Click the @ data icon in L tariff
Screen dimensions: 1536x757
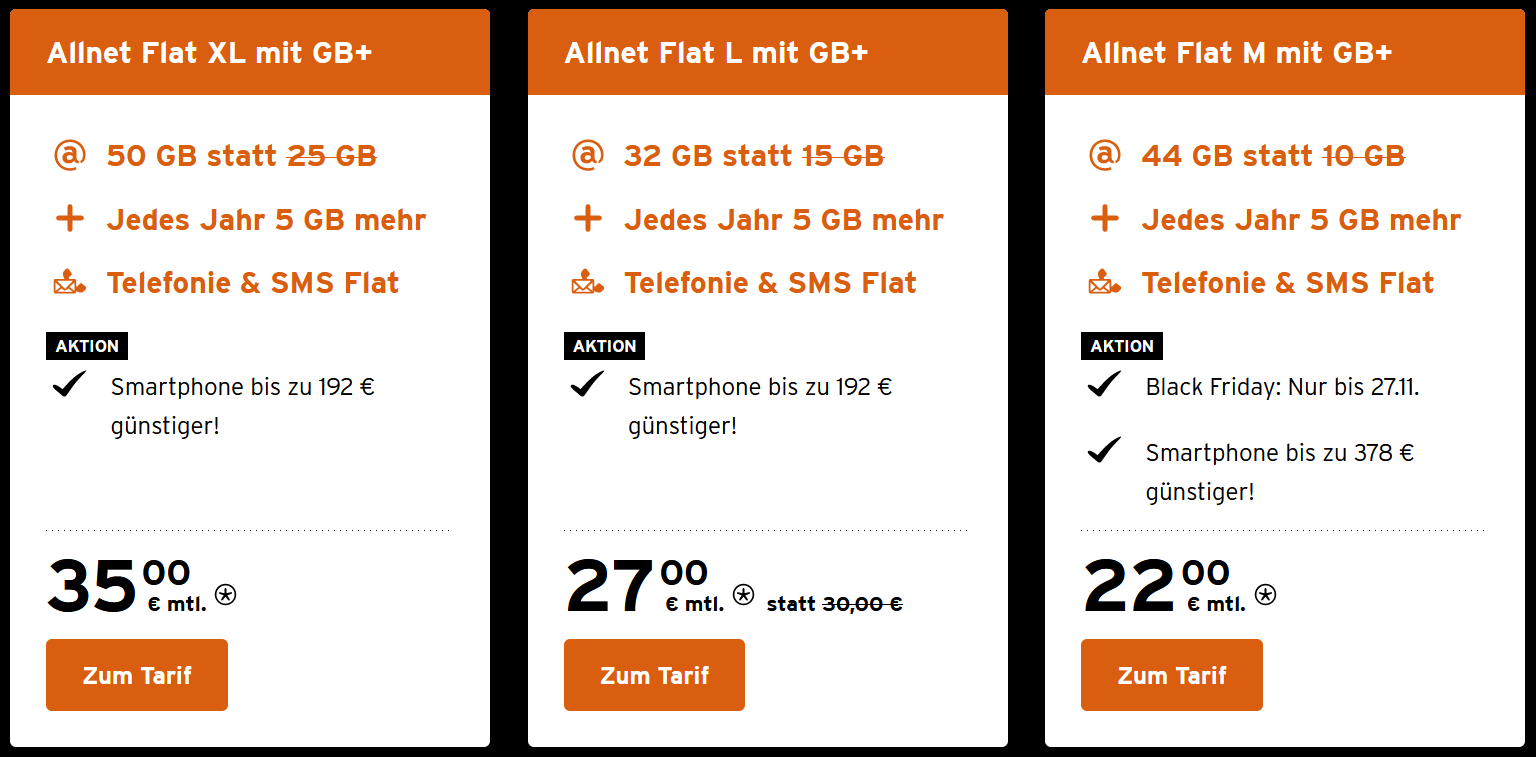[x=587, y=156]
